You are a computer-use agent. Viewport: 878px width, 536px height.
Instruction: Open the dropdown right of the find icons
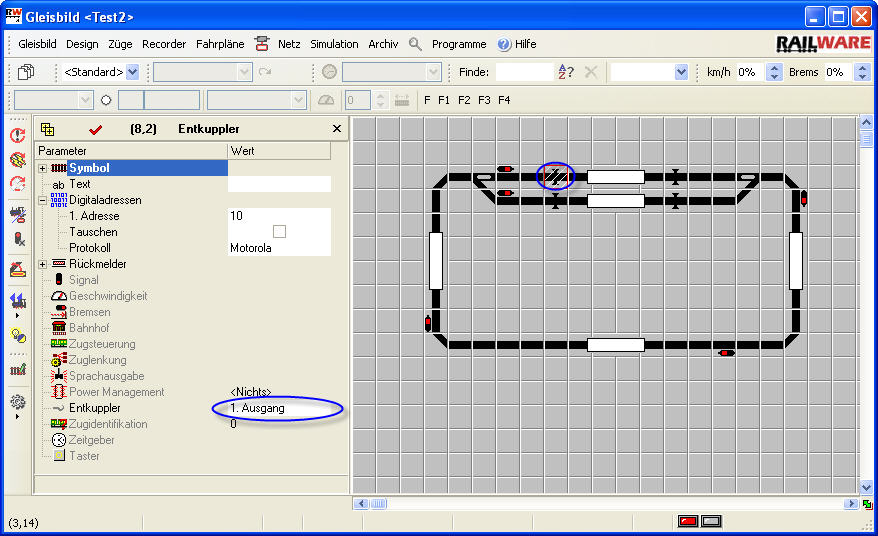click(x=649, y=72)
